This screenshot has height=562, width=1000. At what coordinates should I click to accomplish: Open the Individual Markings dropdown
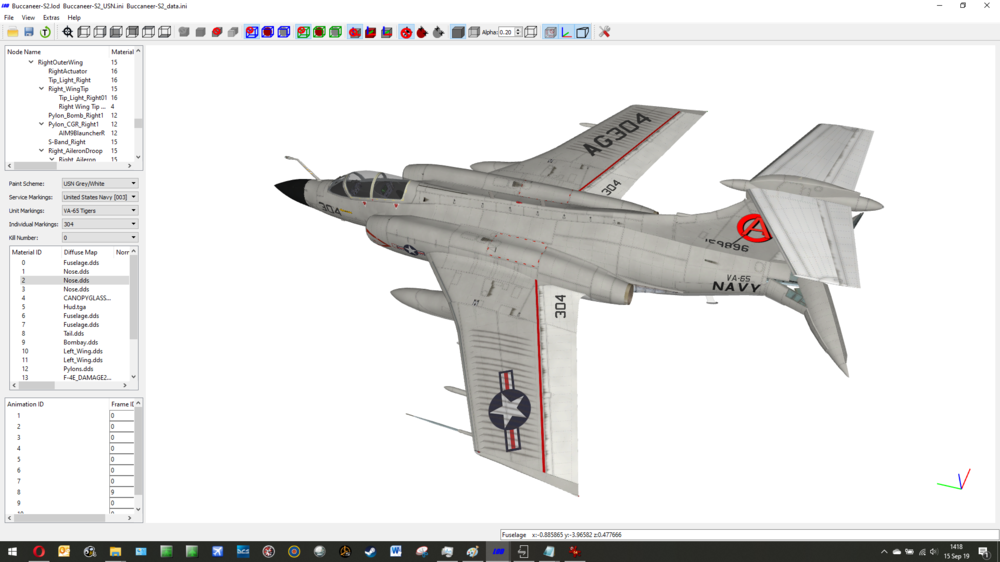(99, 224)
